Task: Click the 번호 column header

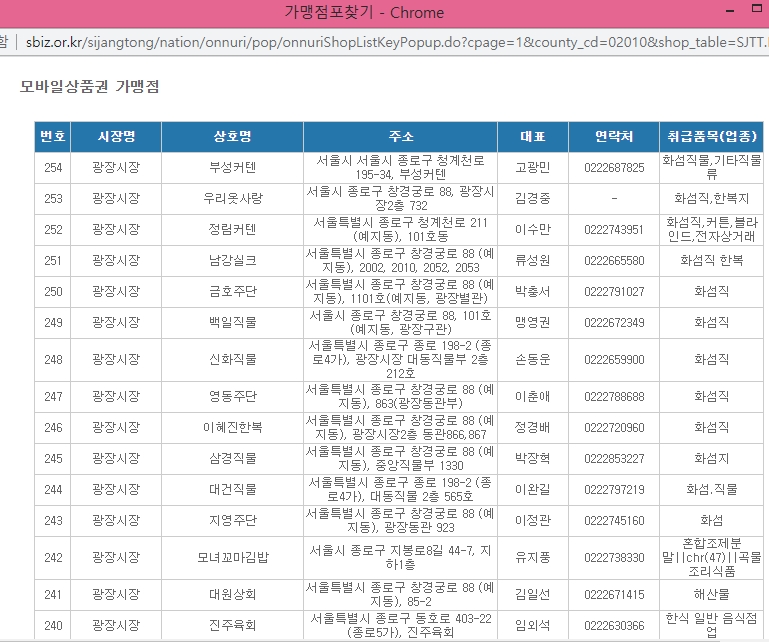Action: pyautogui.click(x=52, y=136)
